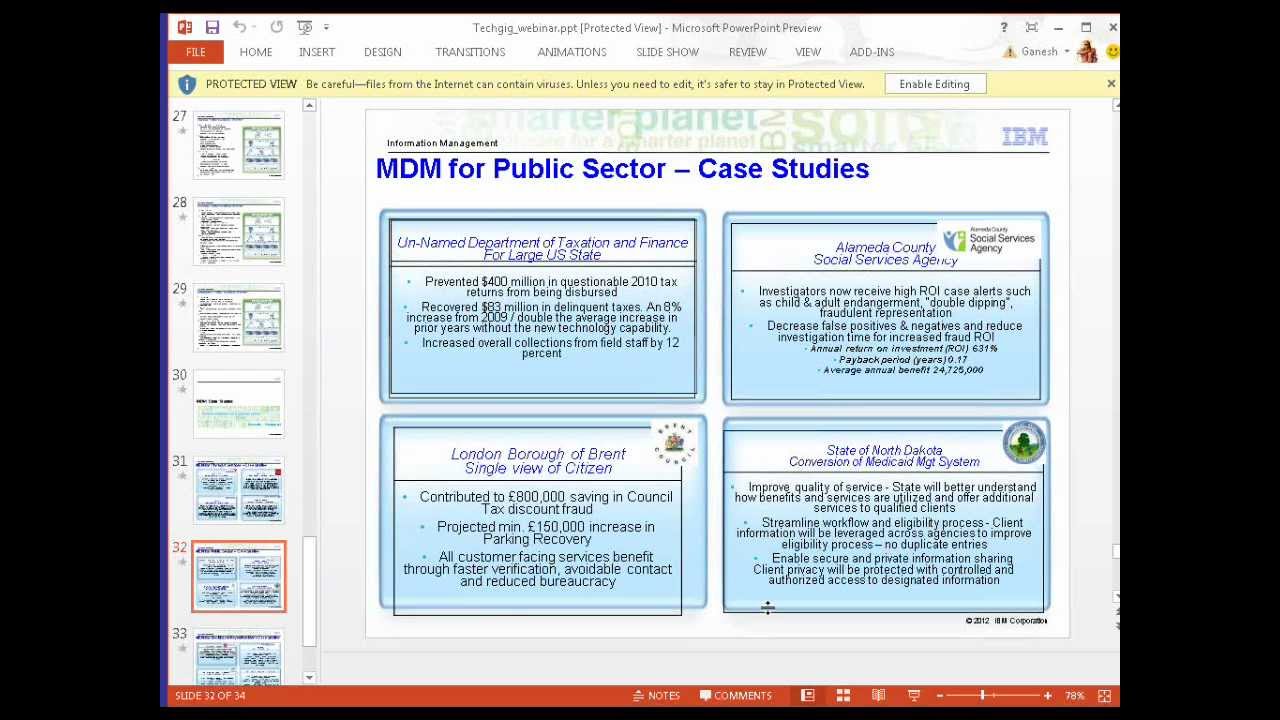Click thumbnail pane scroll down arrow

tap(309, 677)
